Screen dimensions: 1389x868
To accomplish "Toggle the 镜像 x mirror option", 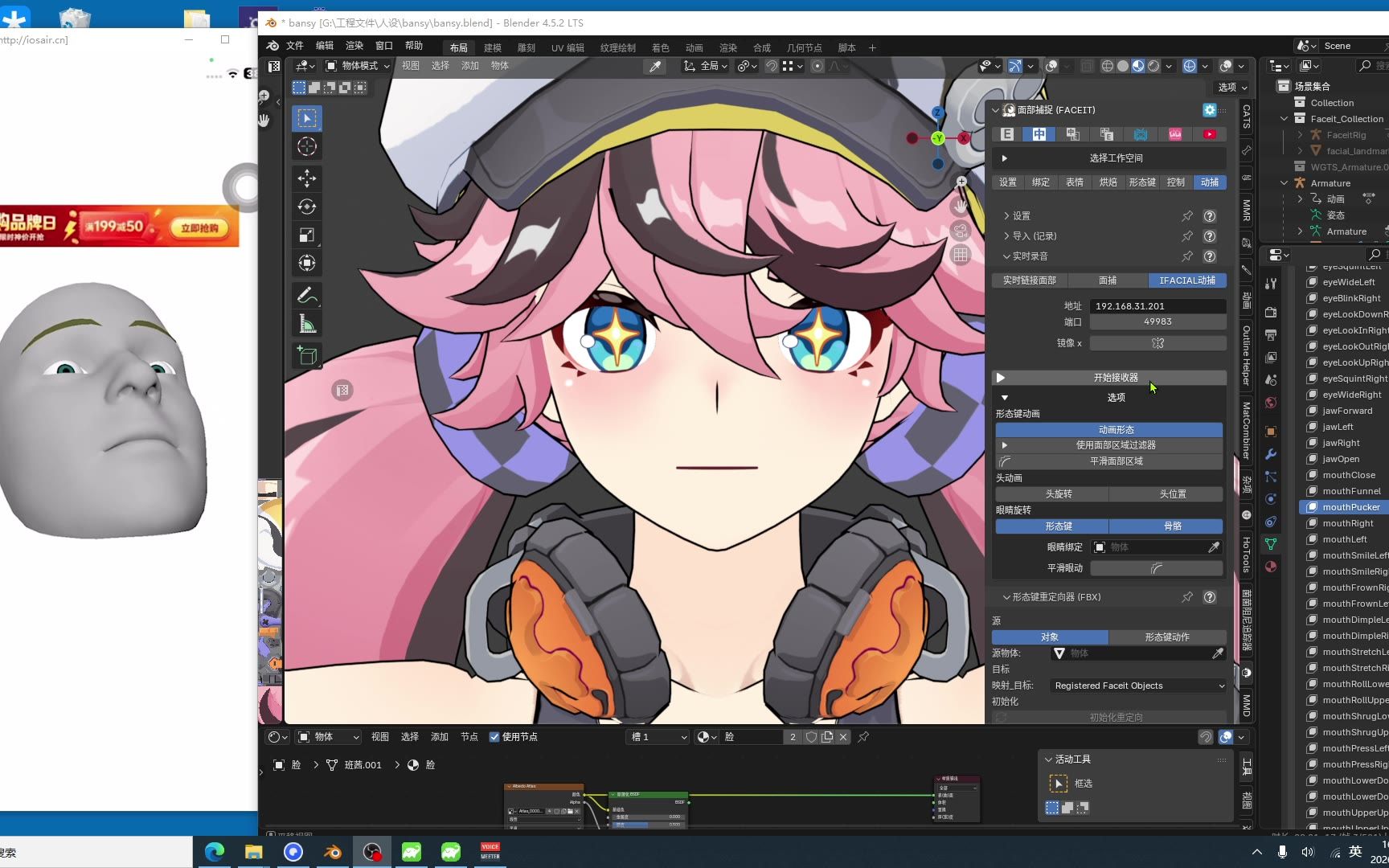I will coord(1157,343).
